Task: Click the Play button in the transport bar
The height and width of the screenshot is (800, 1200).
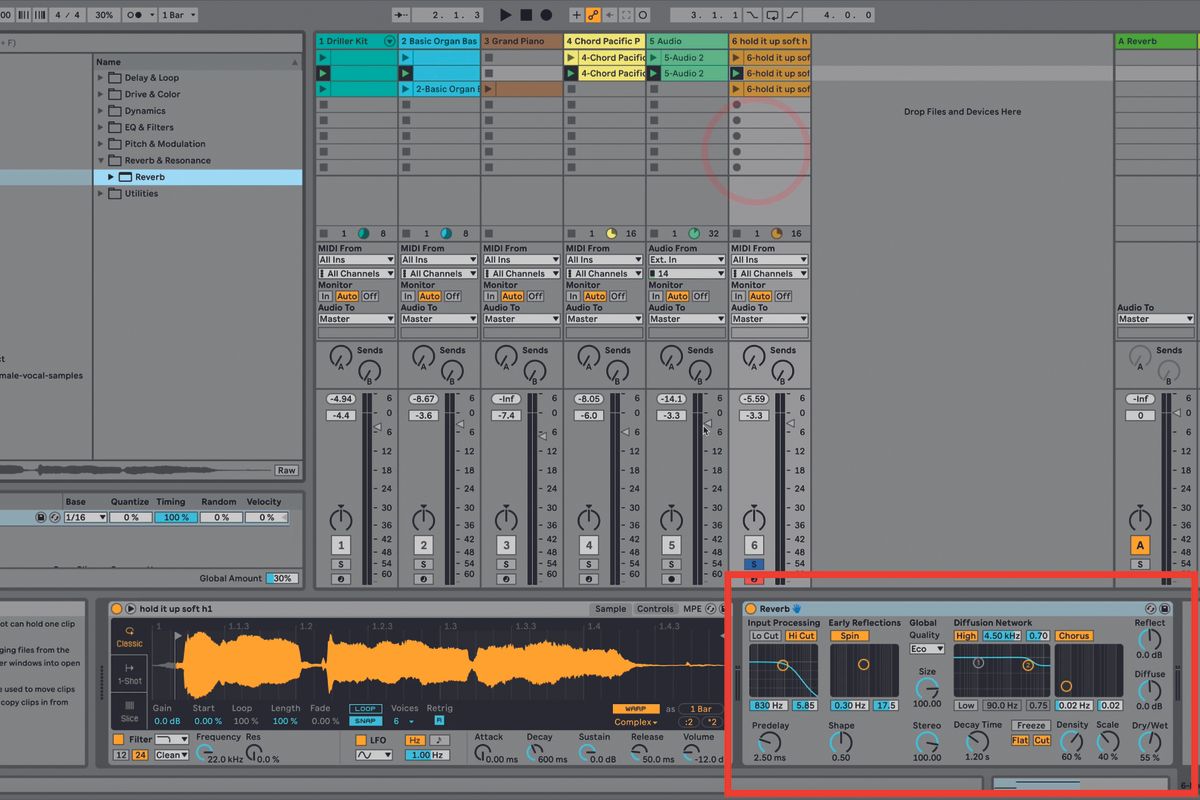Action: pyautogui.click(x=504, y=14)
